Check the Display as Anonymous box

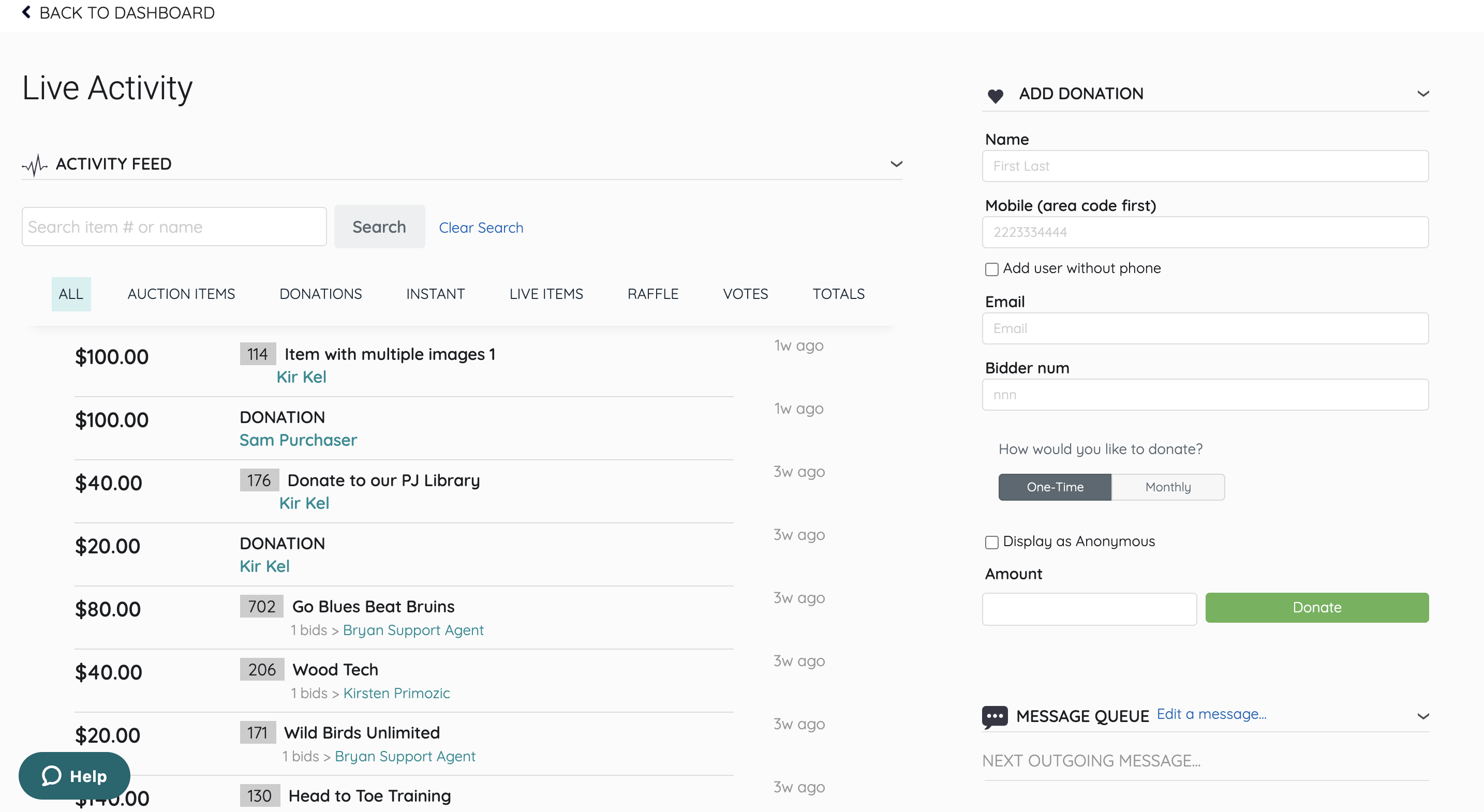point(991,542)
